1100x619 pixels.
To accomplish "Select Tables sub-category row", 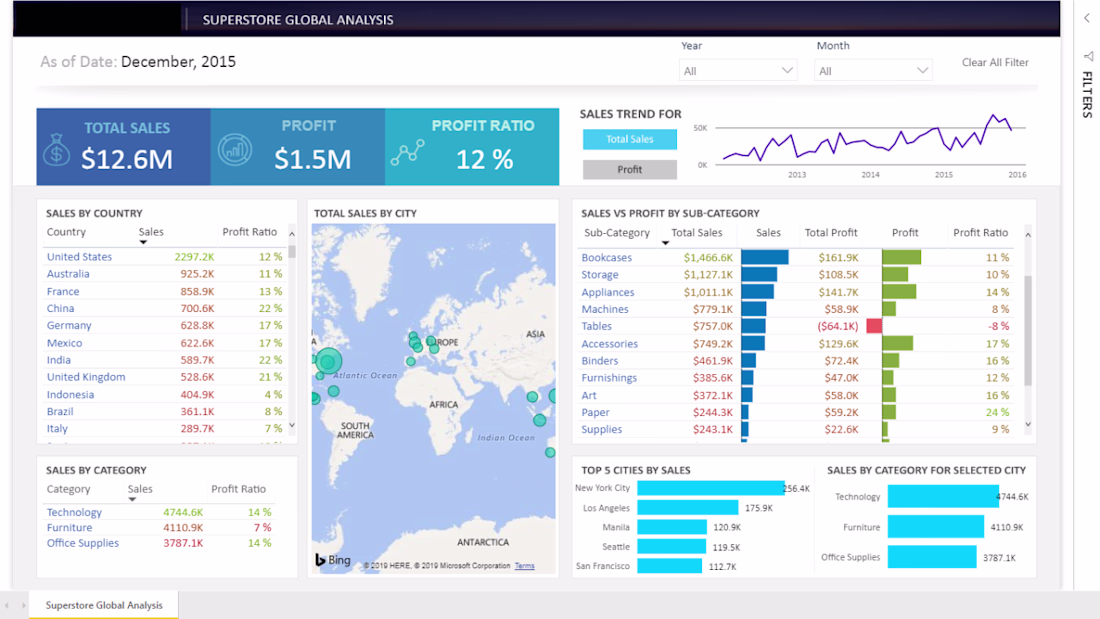I will (x=796, y=326).
